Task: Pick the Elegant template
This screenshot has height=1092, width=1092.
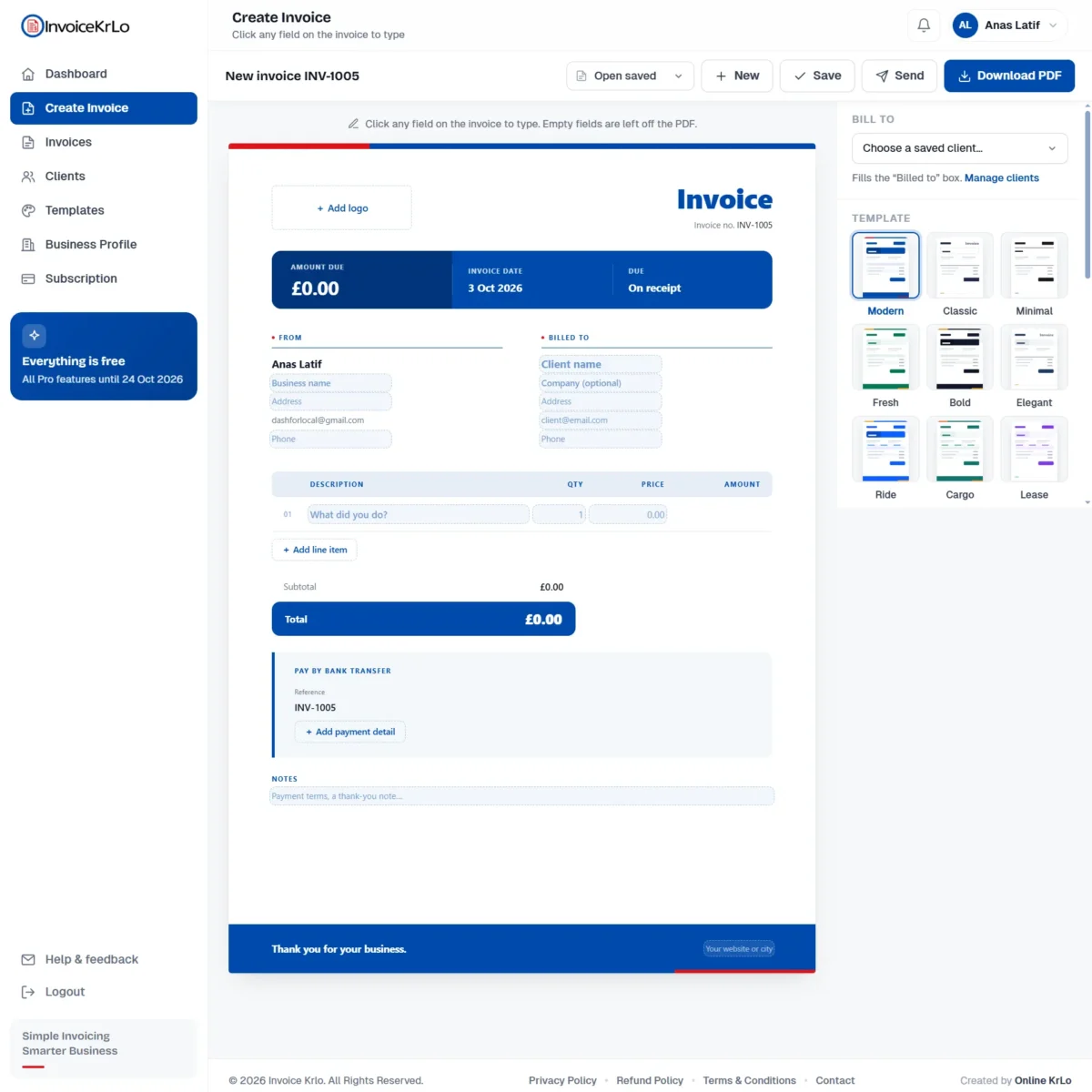Action: click(x=1034, y=357)
